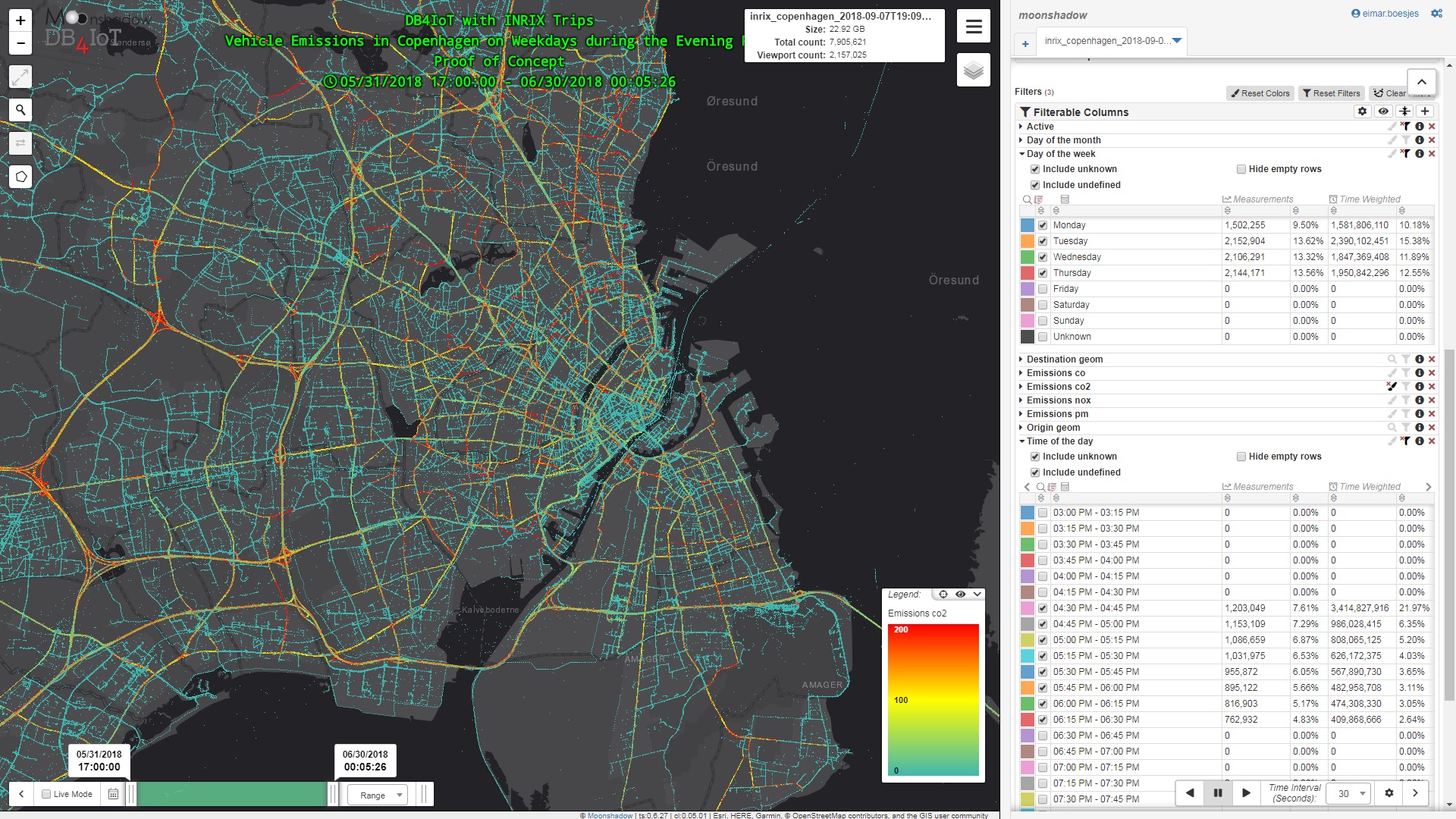Open the timeline calendar picker
The height and width of the screenshot is (819, 1456).
click(x=113, y=794)
